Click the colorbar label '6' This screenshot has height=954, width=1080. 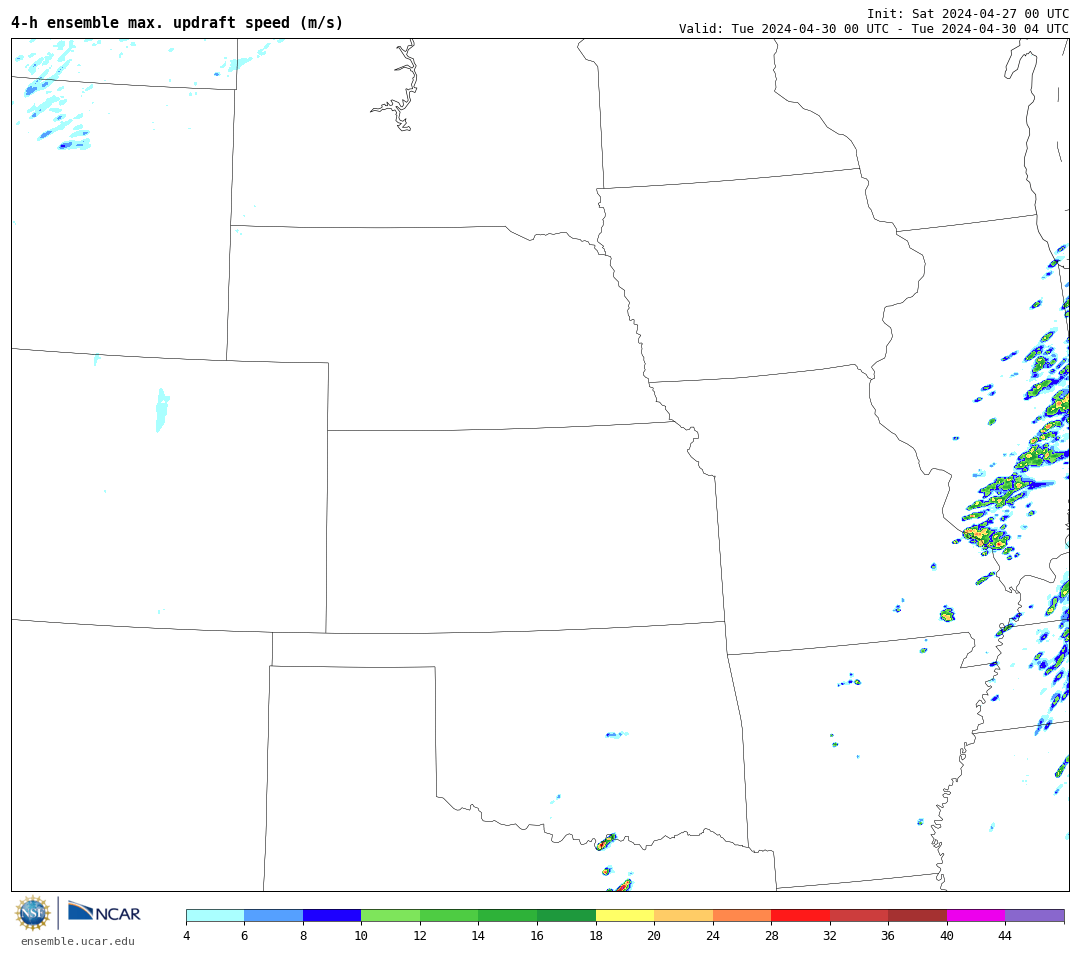(x=245, y=935)
